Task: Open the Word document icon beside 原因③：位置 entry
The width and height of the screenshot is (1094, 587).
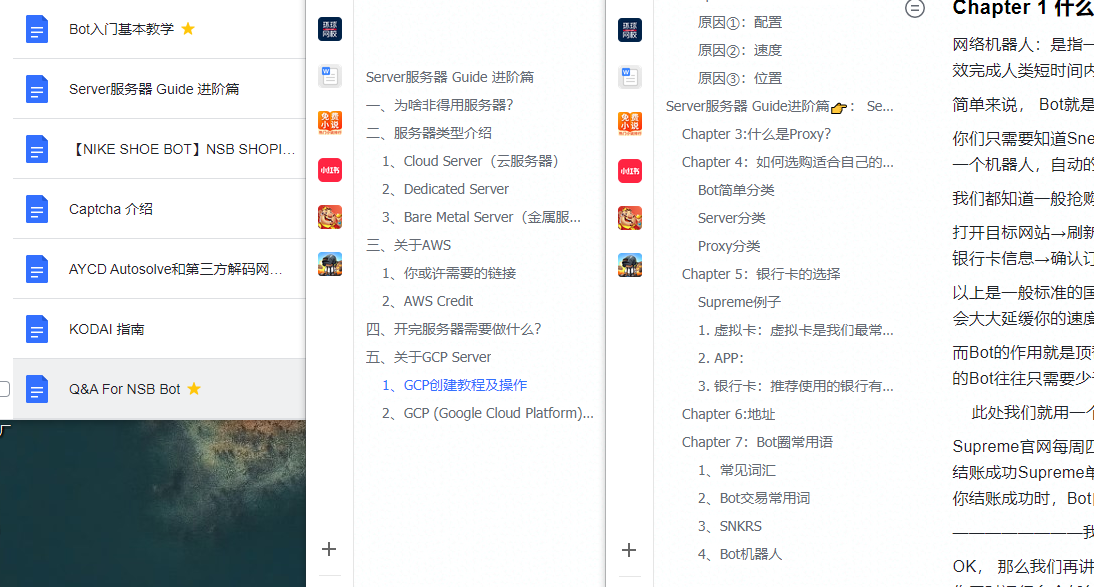Action: tap(630, 77)
